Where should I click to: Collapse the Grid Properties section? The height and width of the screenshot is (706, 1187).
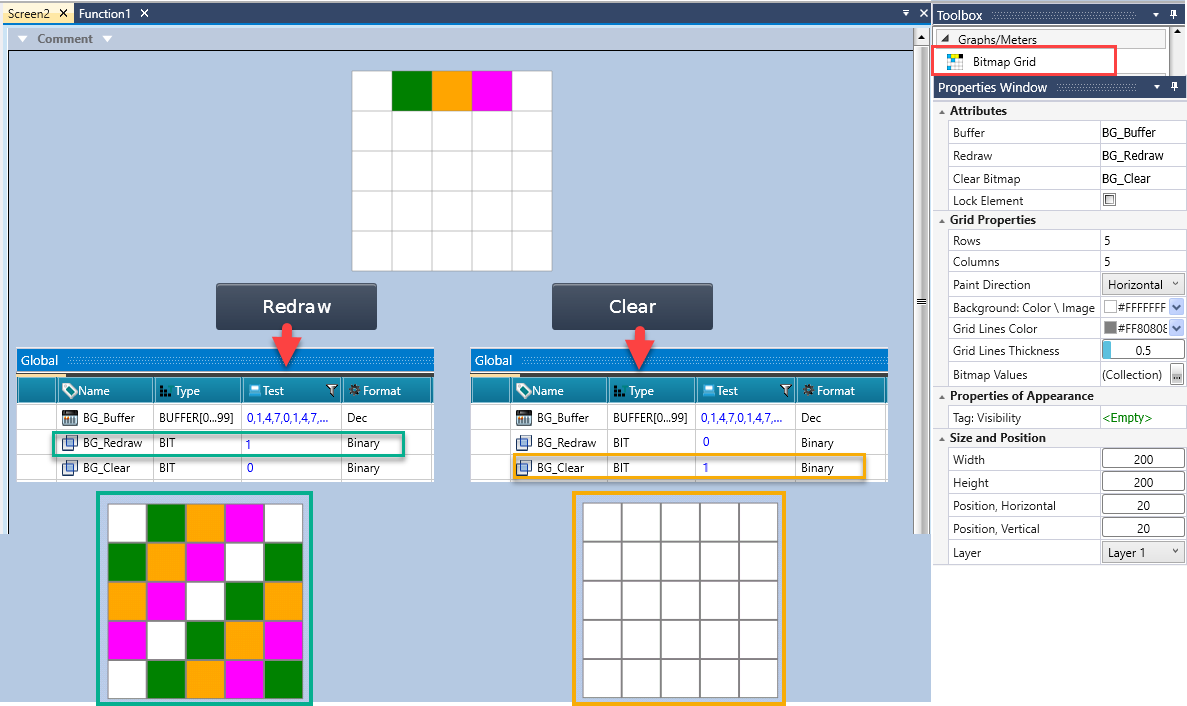pyautogui.click(x=941, y=220)
